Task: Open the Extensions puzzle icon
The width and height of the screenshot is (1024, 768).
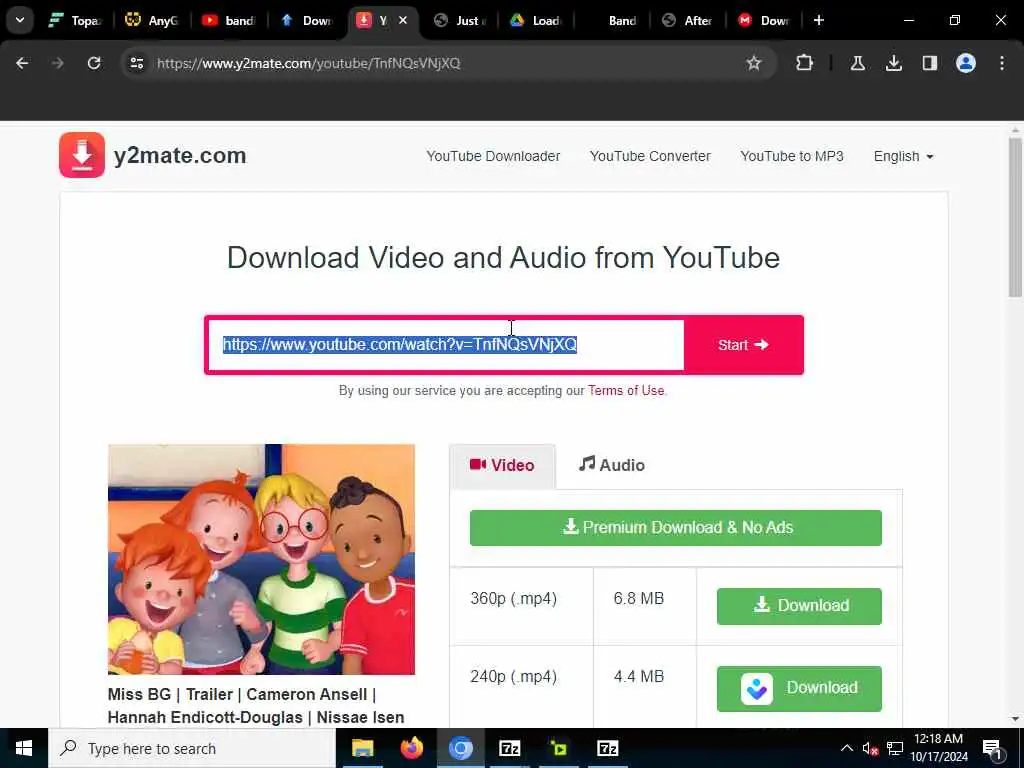Action: click(x=805, y=63)
